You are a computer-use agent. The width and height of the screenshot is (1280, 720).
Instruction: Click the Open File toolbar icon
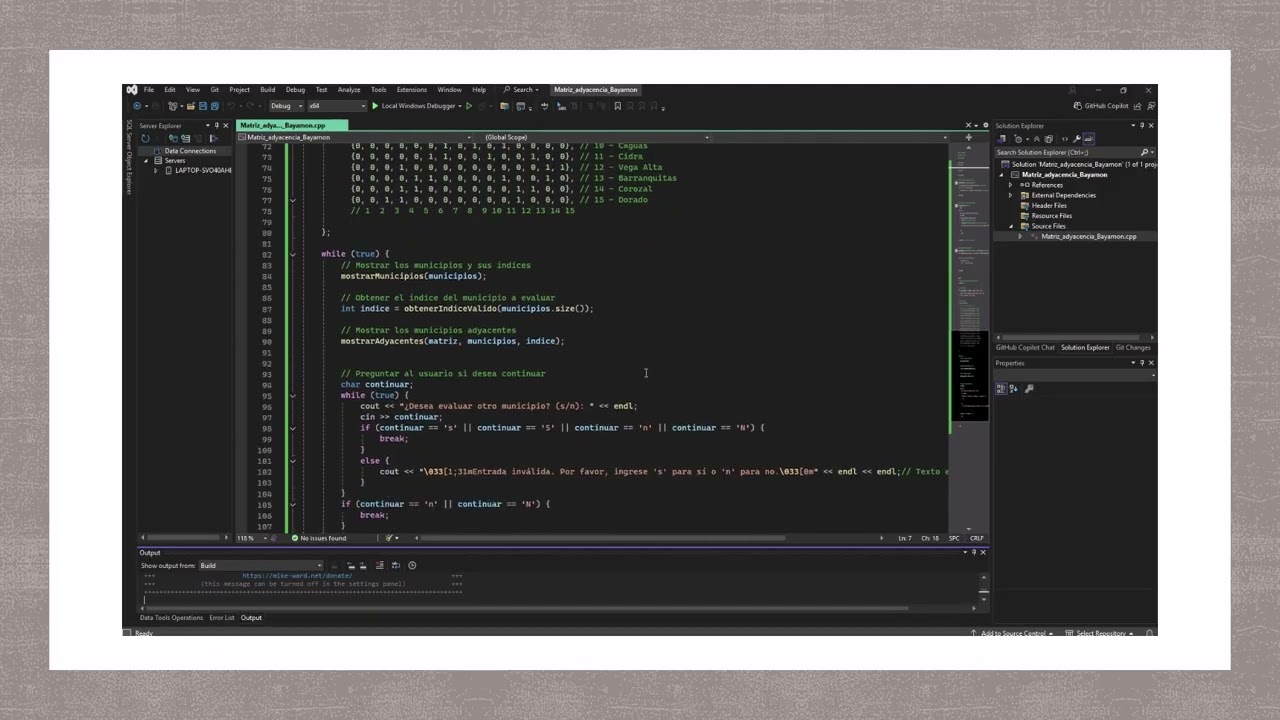190,106
